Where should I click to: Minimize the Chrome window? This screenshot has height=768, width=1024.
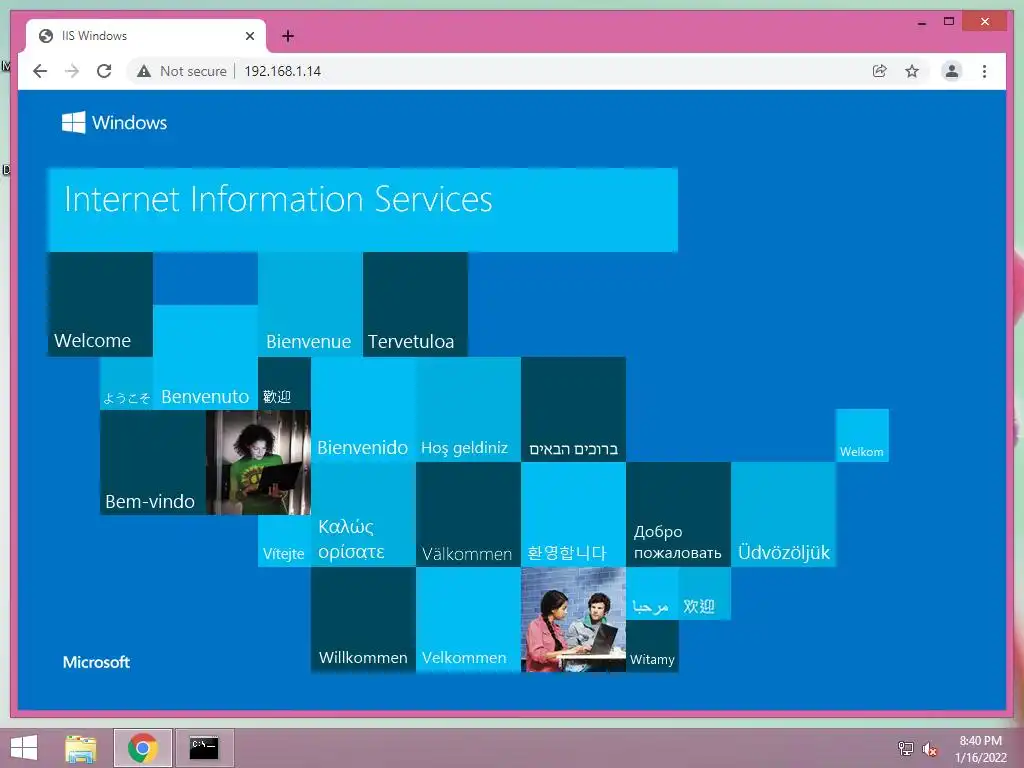[921, 22]
